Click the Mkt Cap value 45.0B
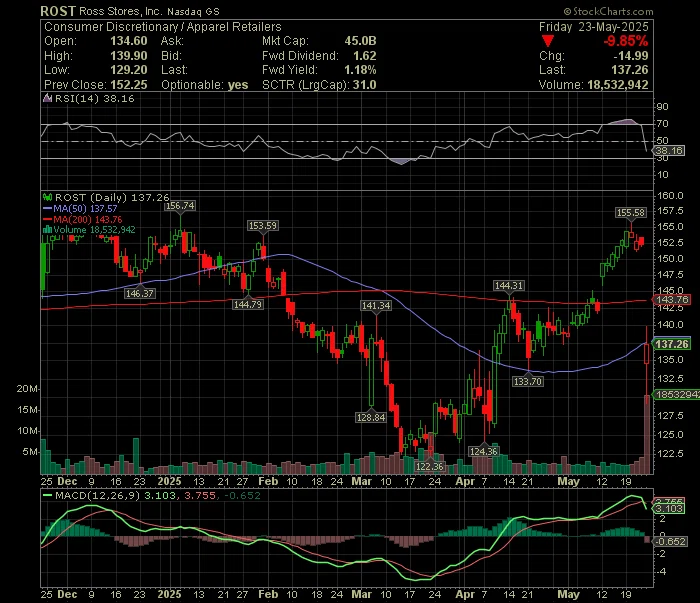This screenshot has height=603, width=700. pos(360,41)
